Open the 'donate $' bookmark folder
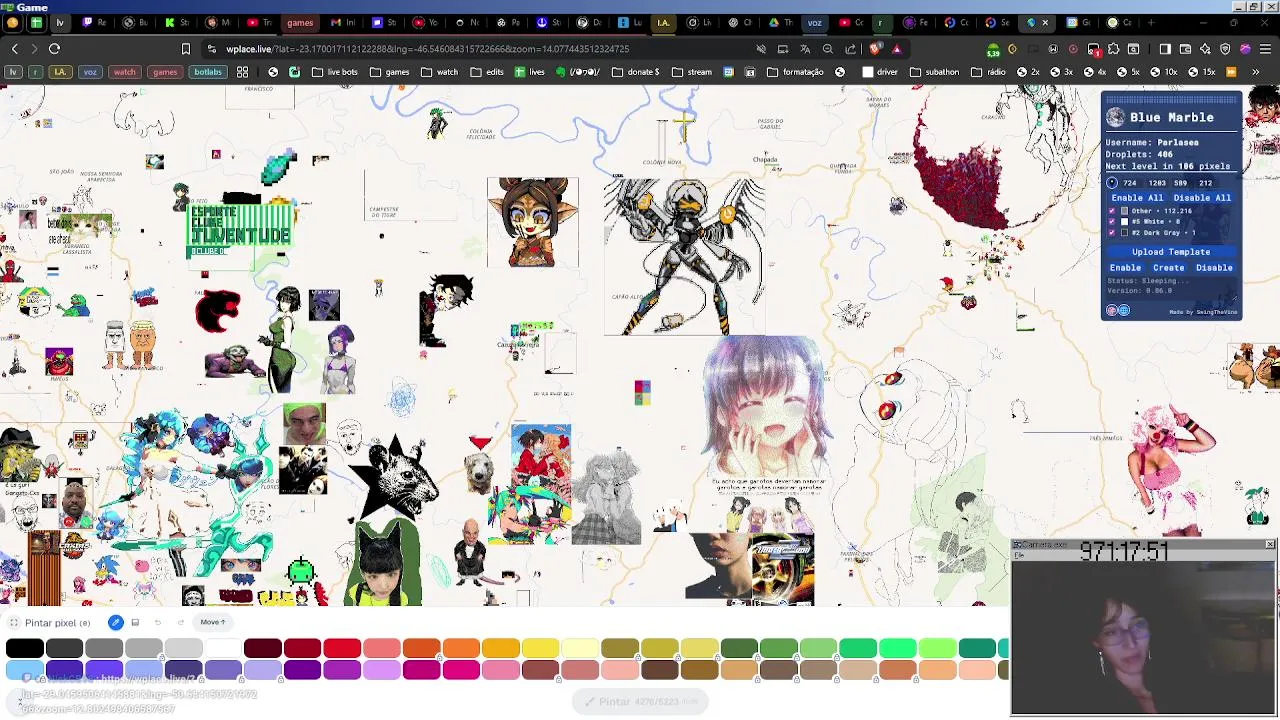Screen dimensions: 1280x720 [635, 72]
